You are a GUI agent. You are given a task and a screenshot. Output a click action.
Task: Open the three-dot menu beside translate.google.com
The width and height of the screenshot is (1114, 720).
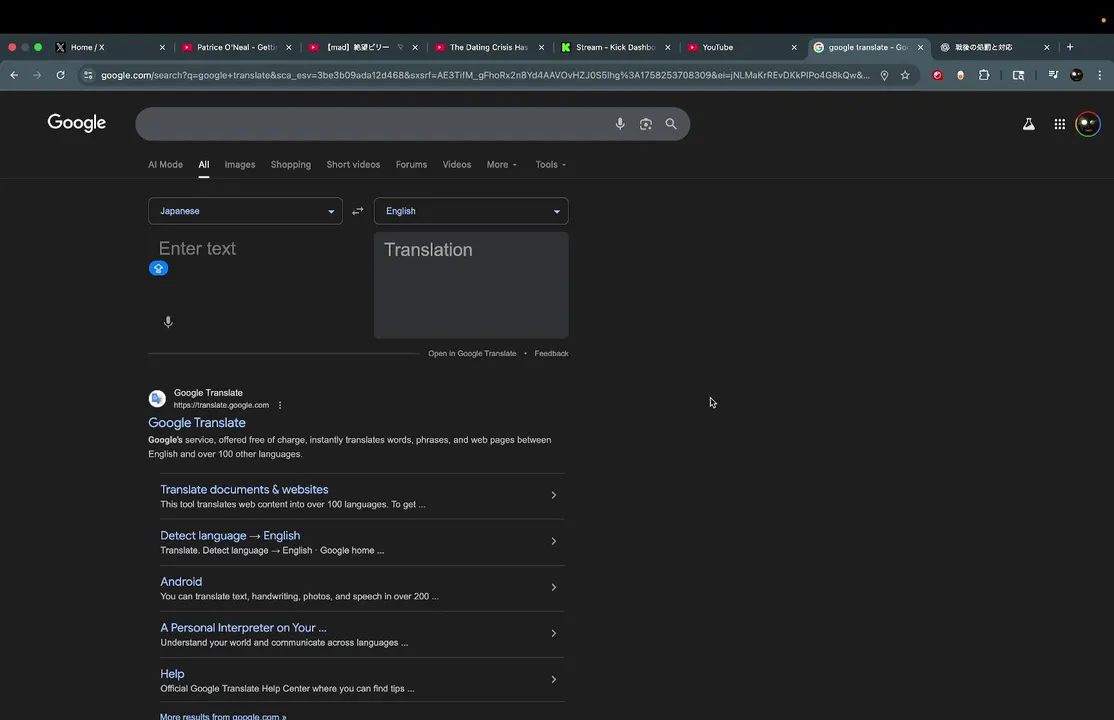point(280,405)
